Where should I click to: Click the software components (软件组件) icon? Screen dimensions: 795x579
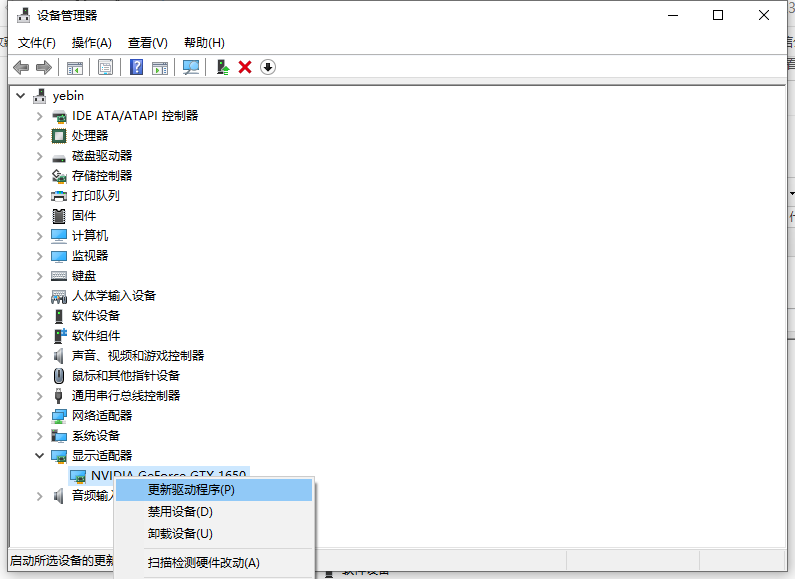coord(60,336)
